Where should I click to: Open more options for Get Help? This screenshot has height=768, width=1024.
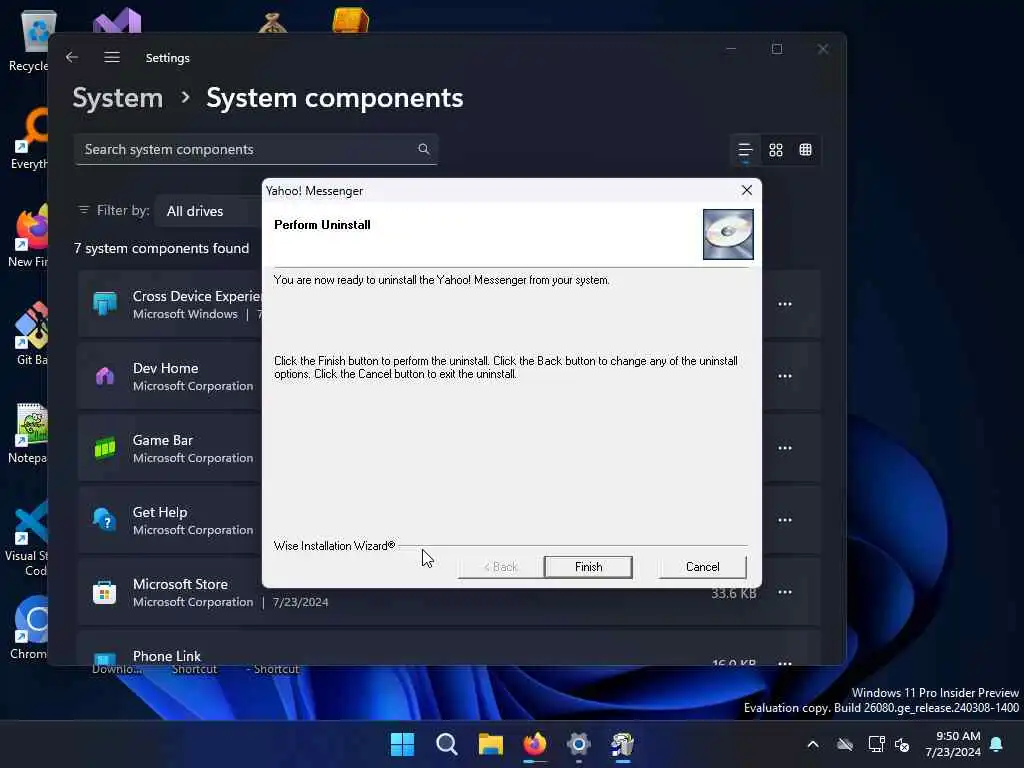pos(785,520)
